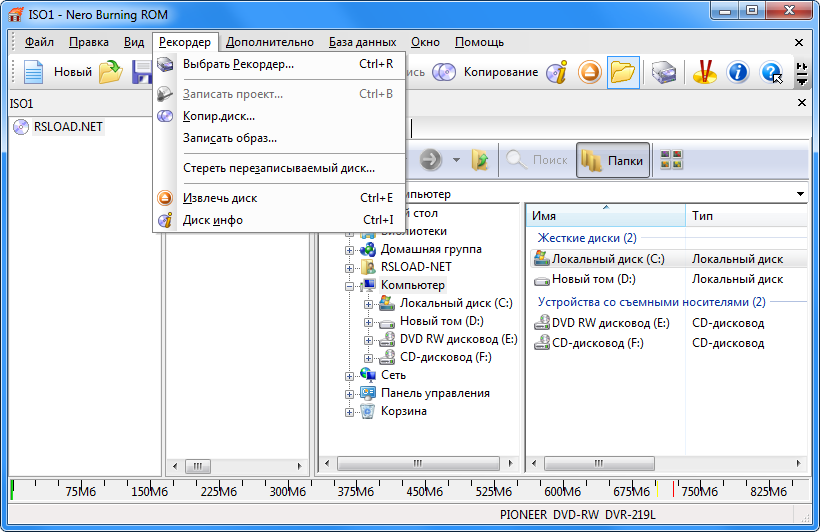The height and width of the screenshot is (532, 820).
Task: Select Новый том (D:) in file list
Action: (594, 279)
